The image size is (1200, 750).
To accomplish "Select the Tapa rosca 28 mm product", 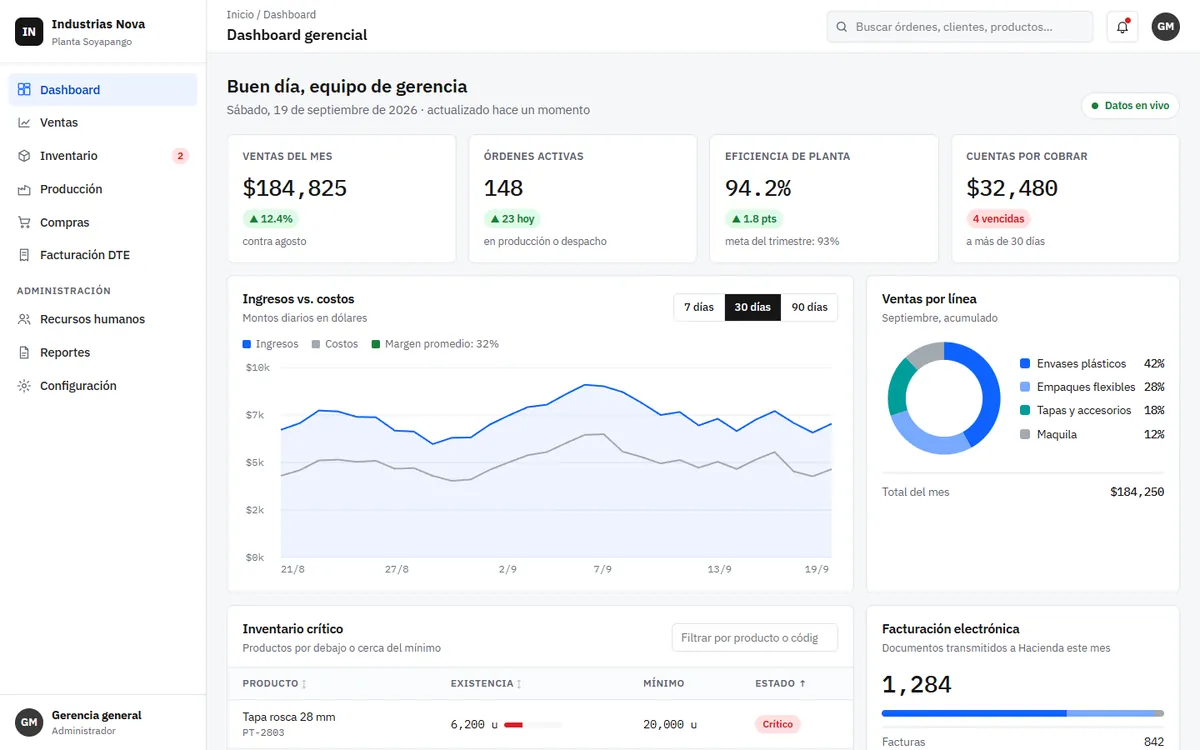I will click(289, 717).
